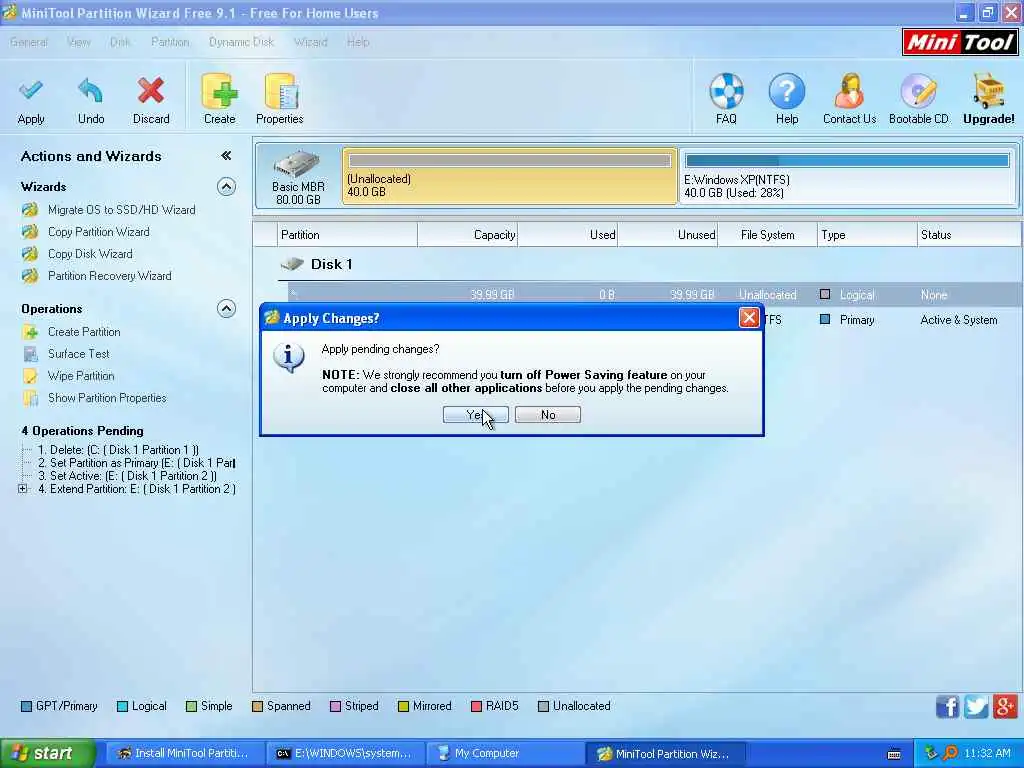Image resolution: width=1024 pixels, height=768 pixels.
Task: Select the Unallocated 40.0 GB disk map block
Action: coord(509,176)
